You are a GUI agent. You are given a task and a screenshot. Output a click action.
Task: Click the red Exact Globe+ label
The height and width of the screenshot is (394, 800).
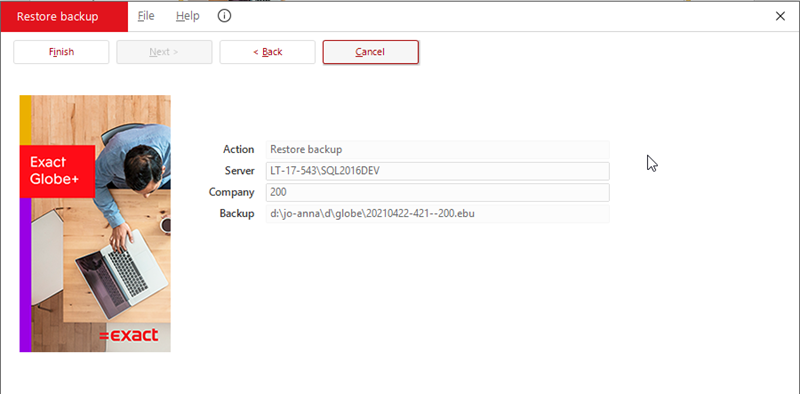point(57,171)
